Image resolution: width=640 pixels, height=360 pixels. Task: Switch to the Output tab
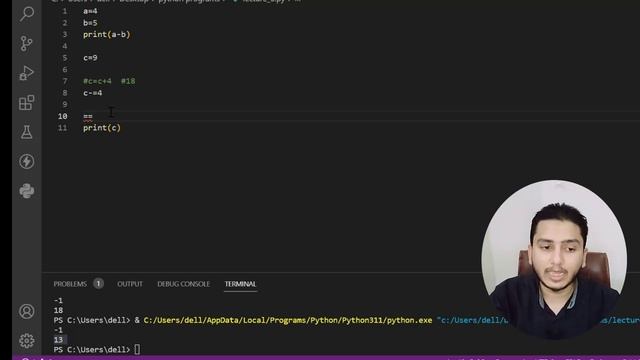pyautogui.click(x=130, y=284)
